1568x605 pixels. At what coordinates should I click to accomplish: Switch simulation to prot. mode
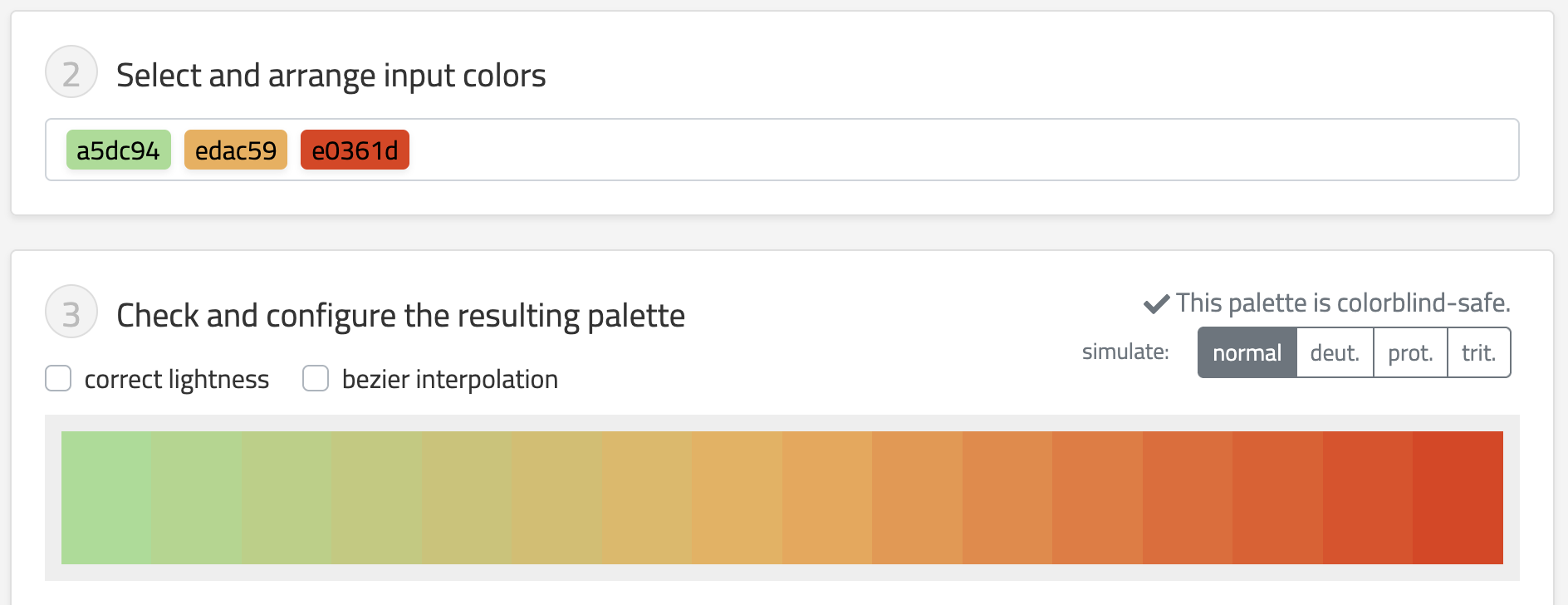click(1410, 353)
